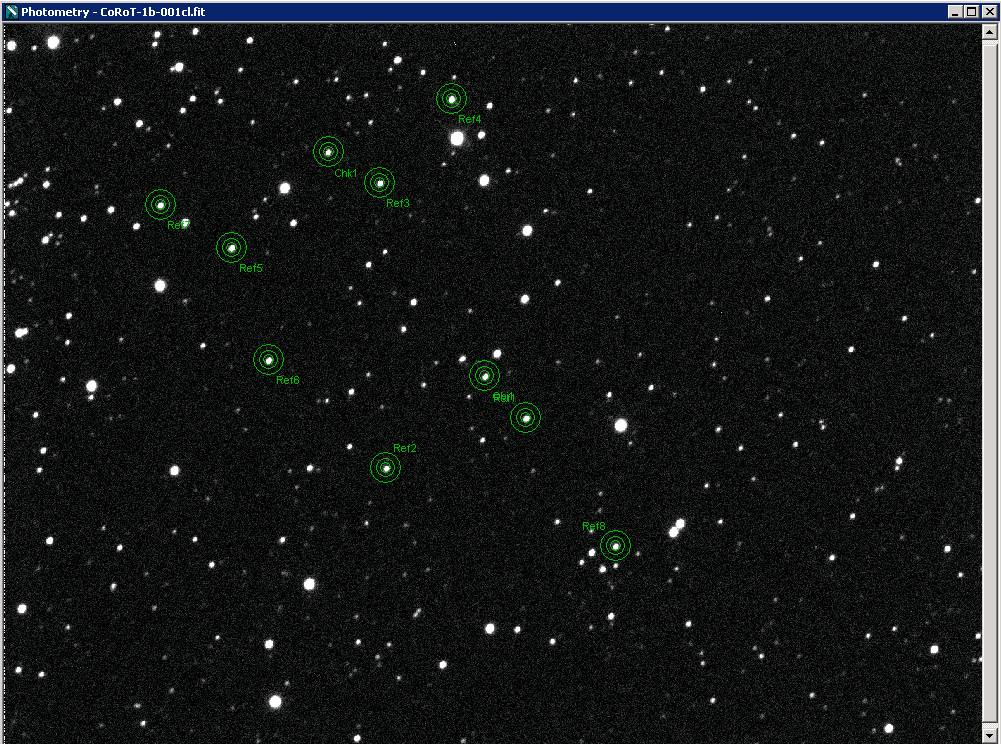Screen dimensions: 1001x744
Task: Click the bright unmarked star just below Ref4
Action: click(457, 139)
